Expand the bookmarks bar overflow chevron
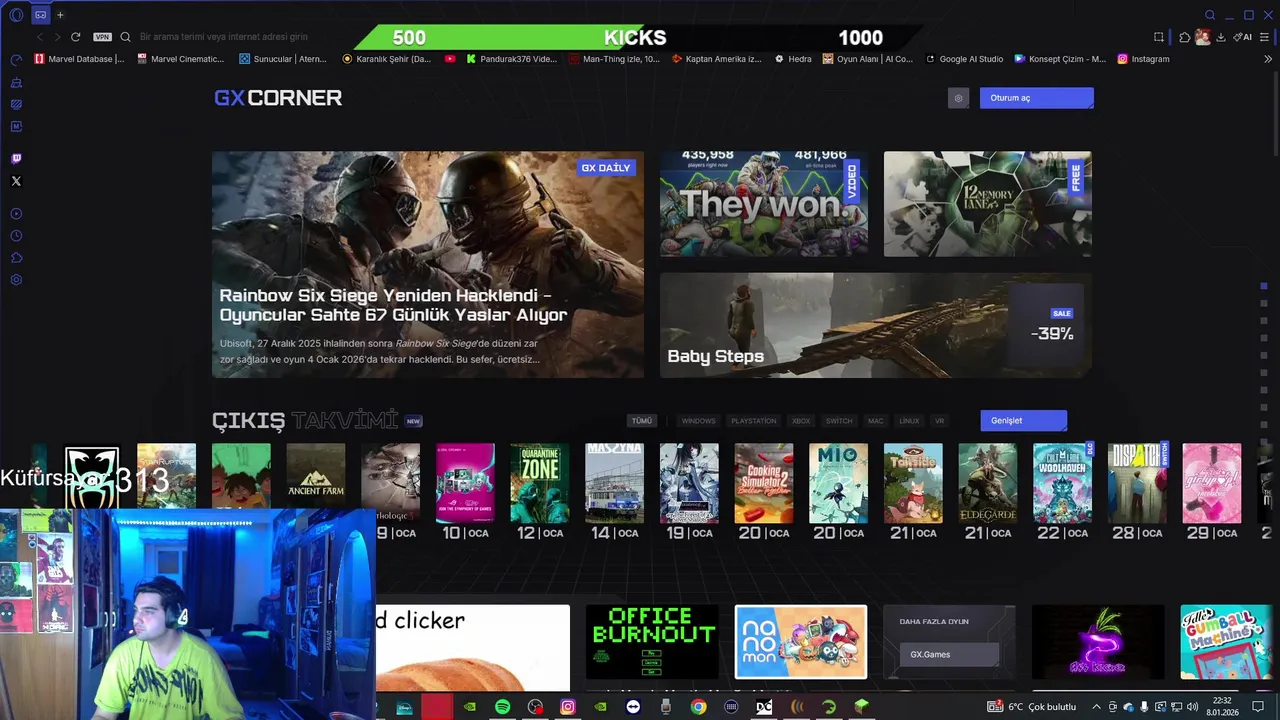The height and width of the screenshot is (720, 1280). [x=1269, y=59]
